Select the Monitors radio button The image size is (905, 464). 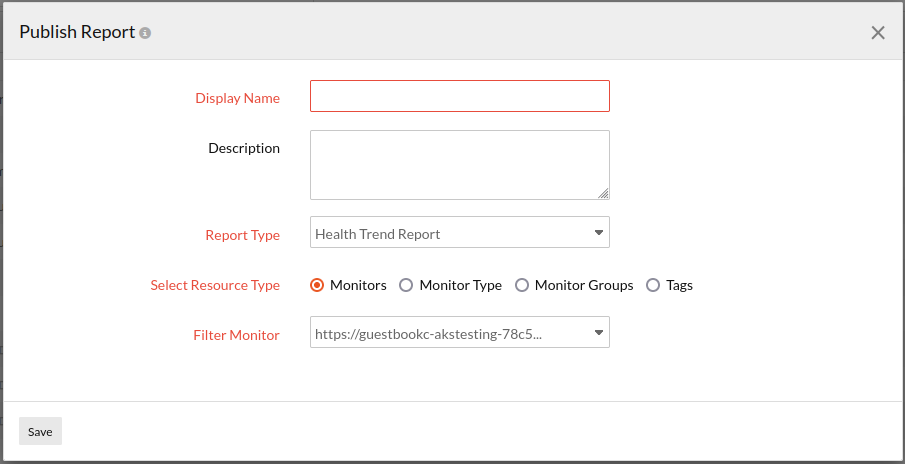click(x=317, y=285)
